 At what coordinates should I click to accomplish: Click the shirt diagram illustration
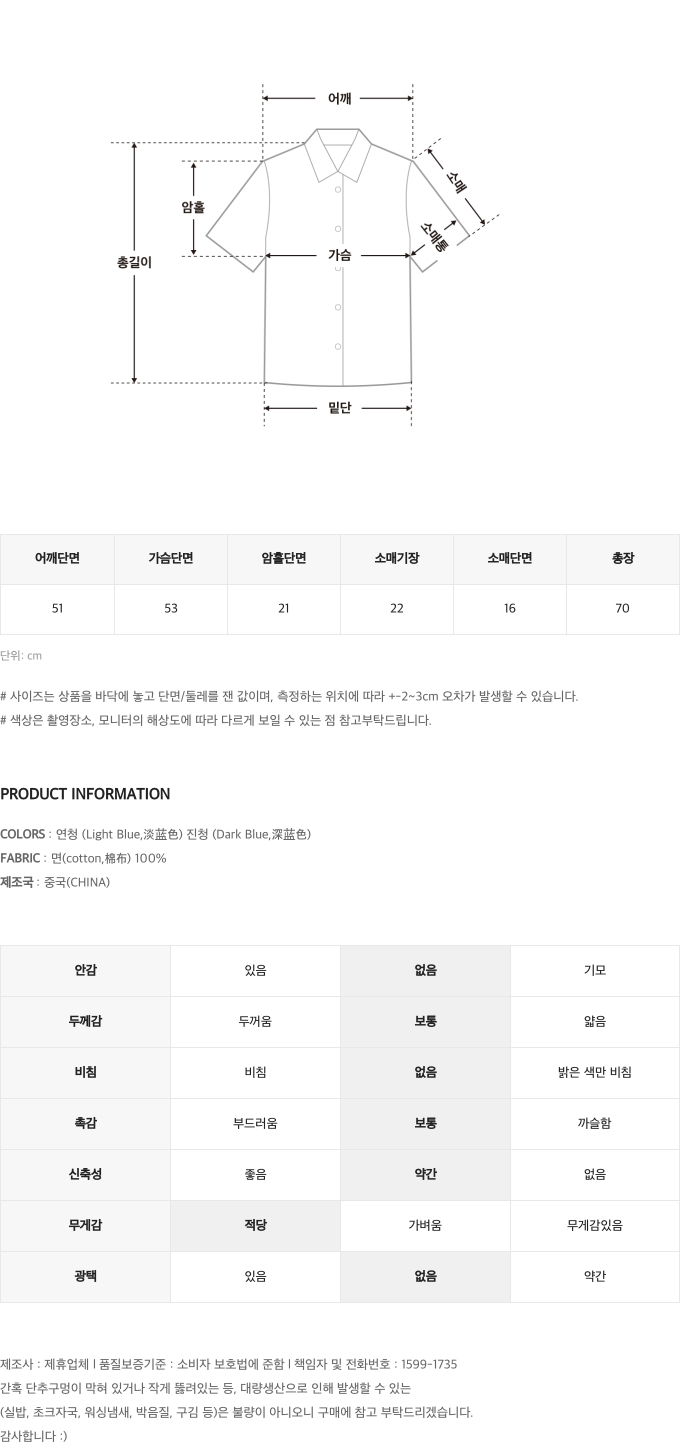(x=339, y=256)
